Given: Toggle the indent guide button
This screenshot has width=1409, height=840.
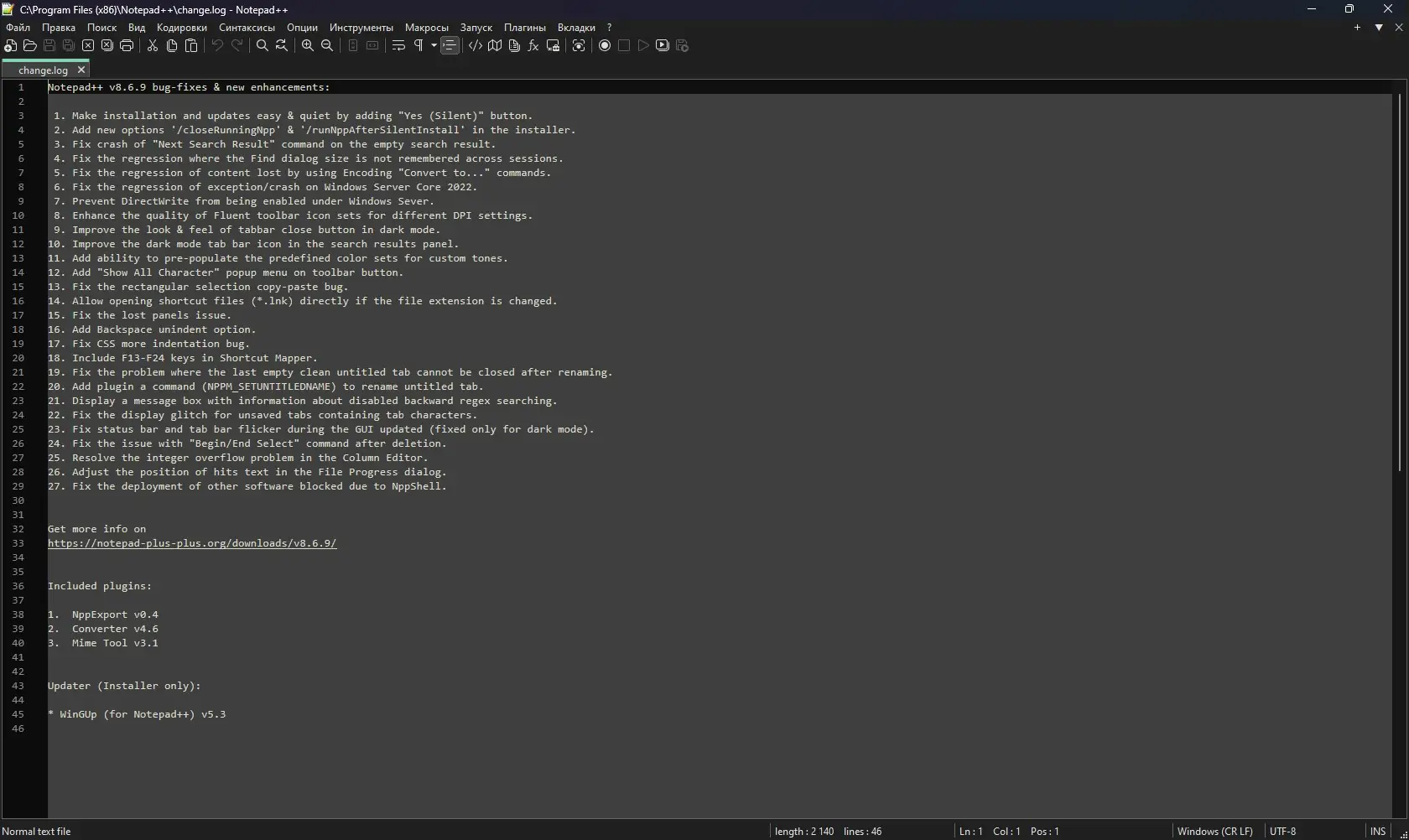Looking at the screenshot, I should pos(450,46).
